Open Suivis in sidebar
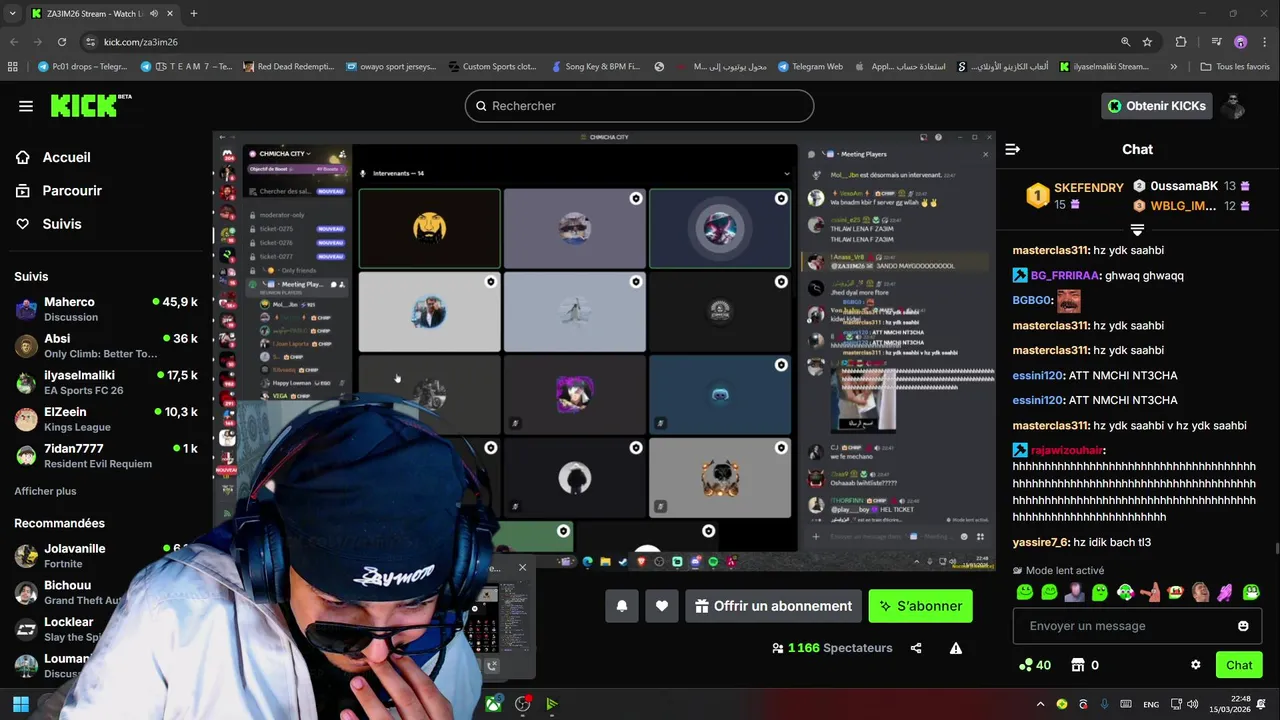The height and width of the screenshot is (720, 1280). pyautogui.click(x=49, y=224)
